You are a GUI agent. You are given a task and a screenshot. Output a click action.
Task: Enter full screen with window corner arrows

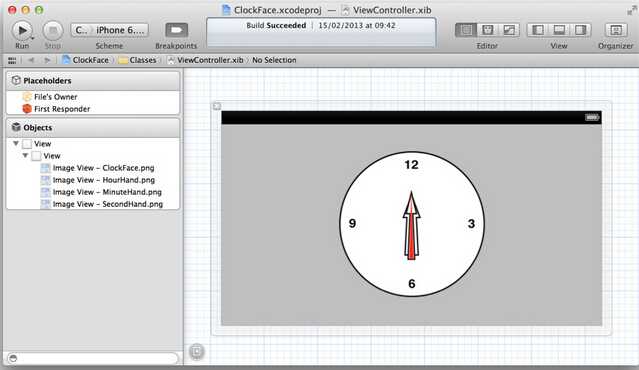click(631, 10)
